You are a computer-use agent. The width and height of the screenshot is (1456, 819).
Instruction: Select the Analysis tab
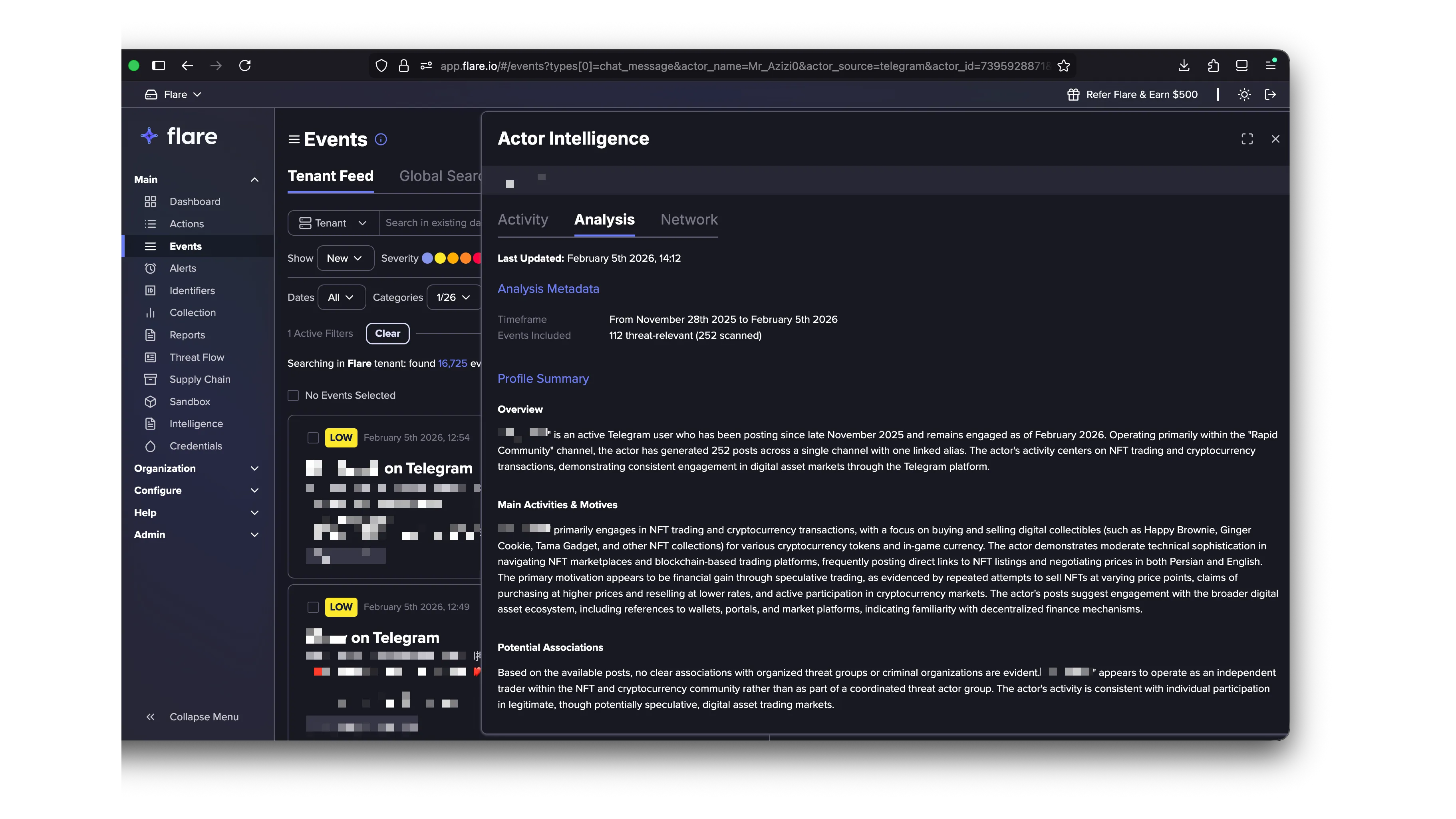[x=604, y=220]
